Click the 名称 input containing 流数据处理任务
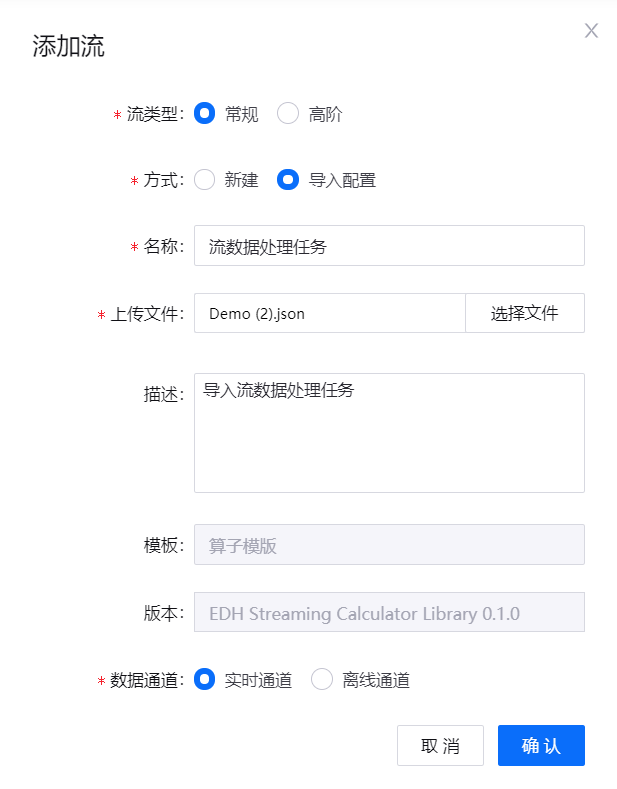617x789 pixels. [389, 246]
